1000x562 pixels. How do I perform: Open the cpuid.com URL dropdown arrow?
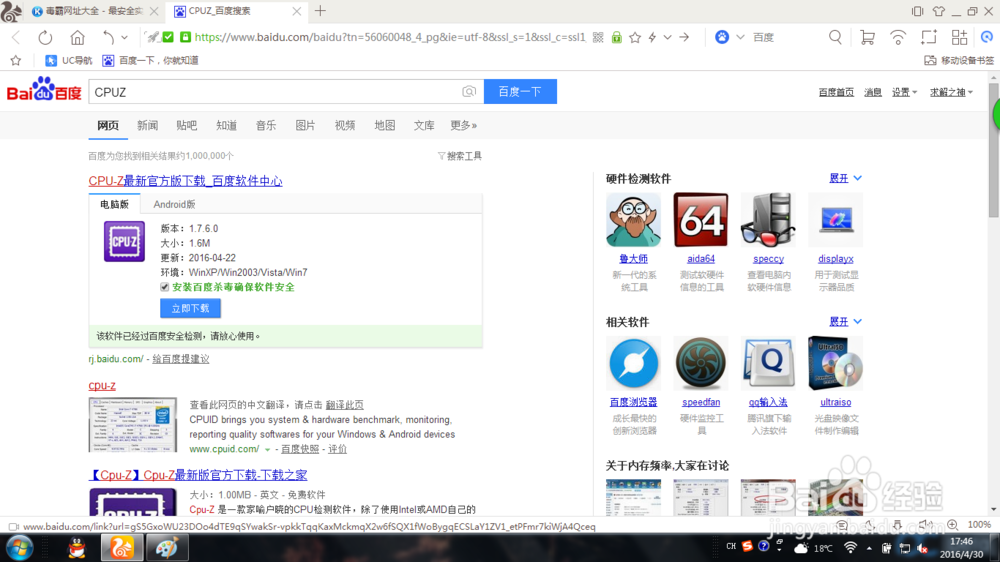(268, 450)
